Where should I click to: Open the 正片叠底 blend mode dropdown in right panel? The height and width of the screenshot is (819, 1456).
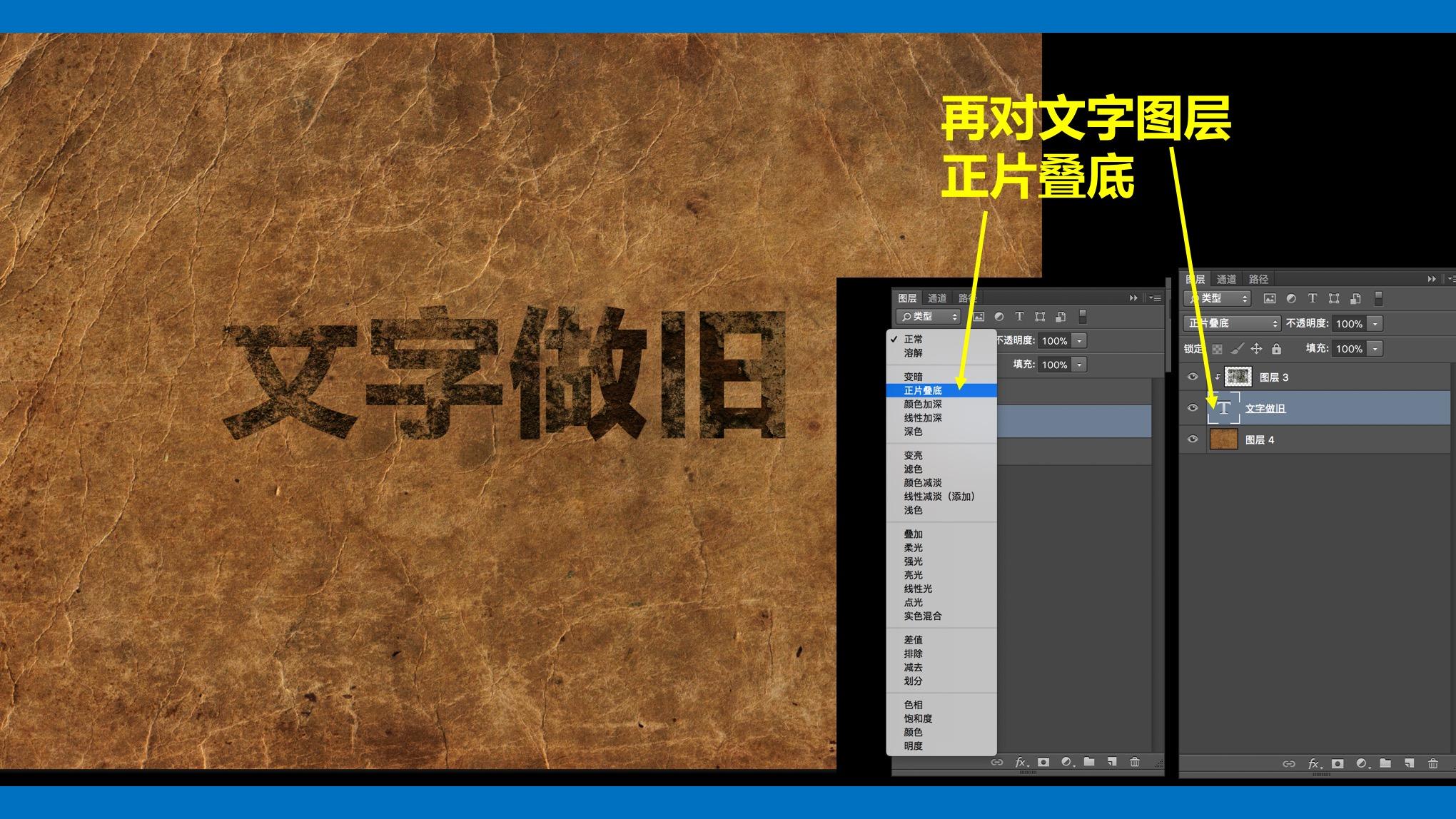tap(1232, 323)
